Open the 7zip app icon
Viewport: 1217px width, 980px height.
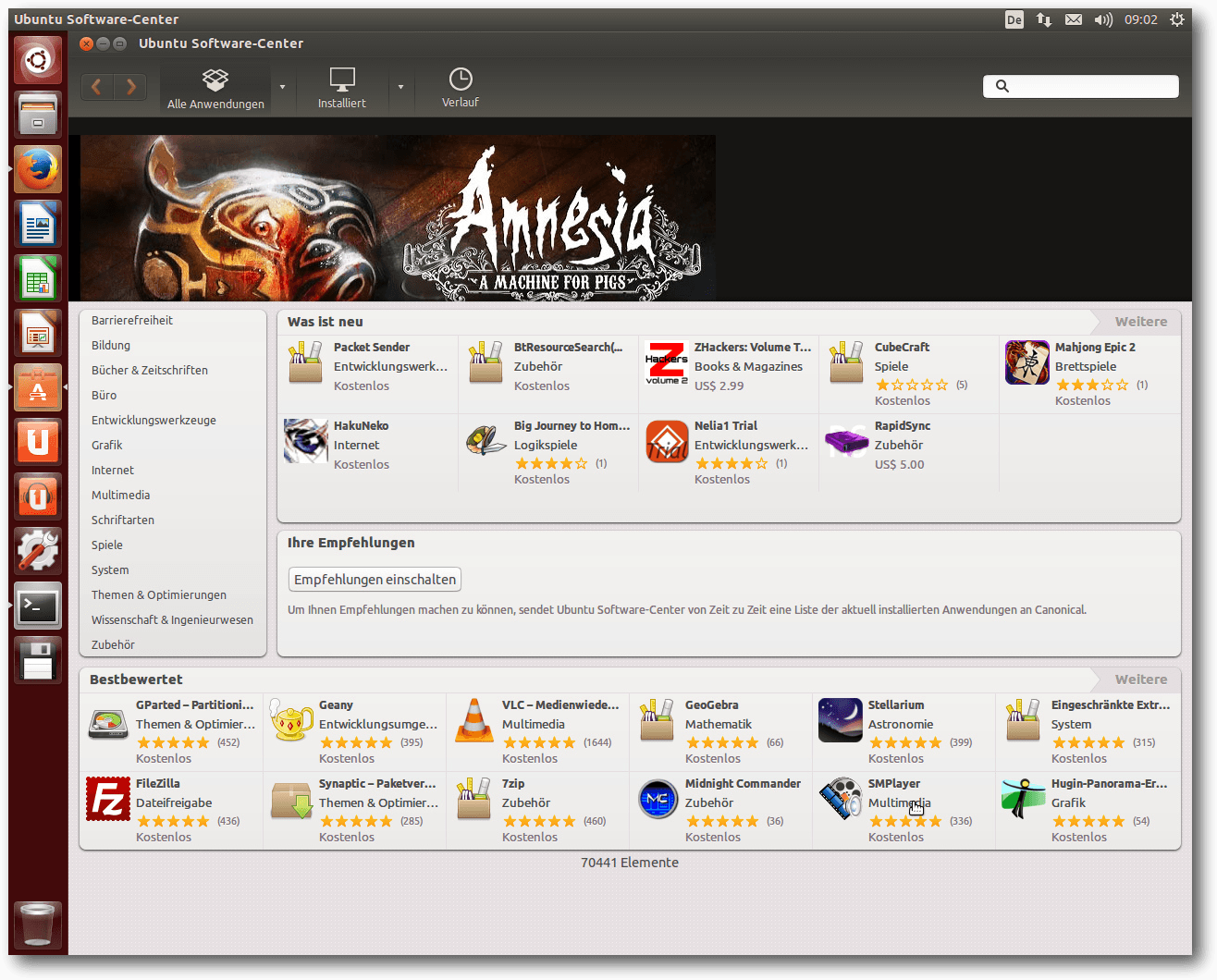473,798
